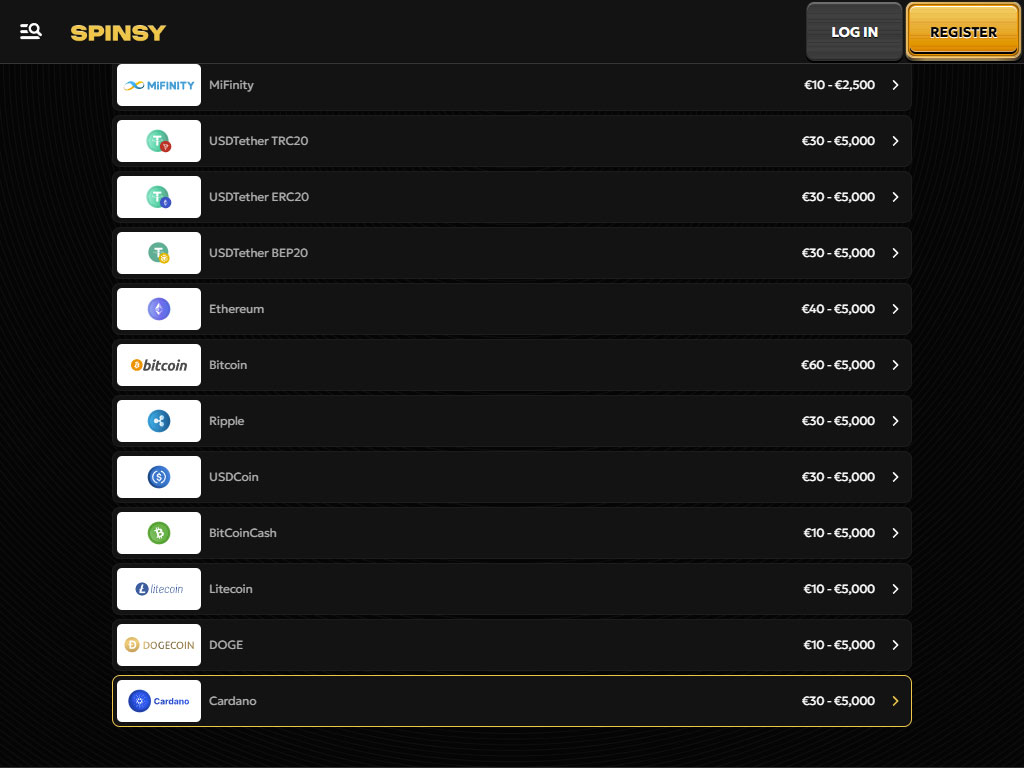This screenshot has height=768, width=1024.
Task: Expand the Ripple row chevron
Action: [895, 421]
